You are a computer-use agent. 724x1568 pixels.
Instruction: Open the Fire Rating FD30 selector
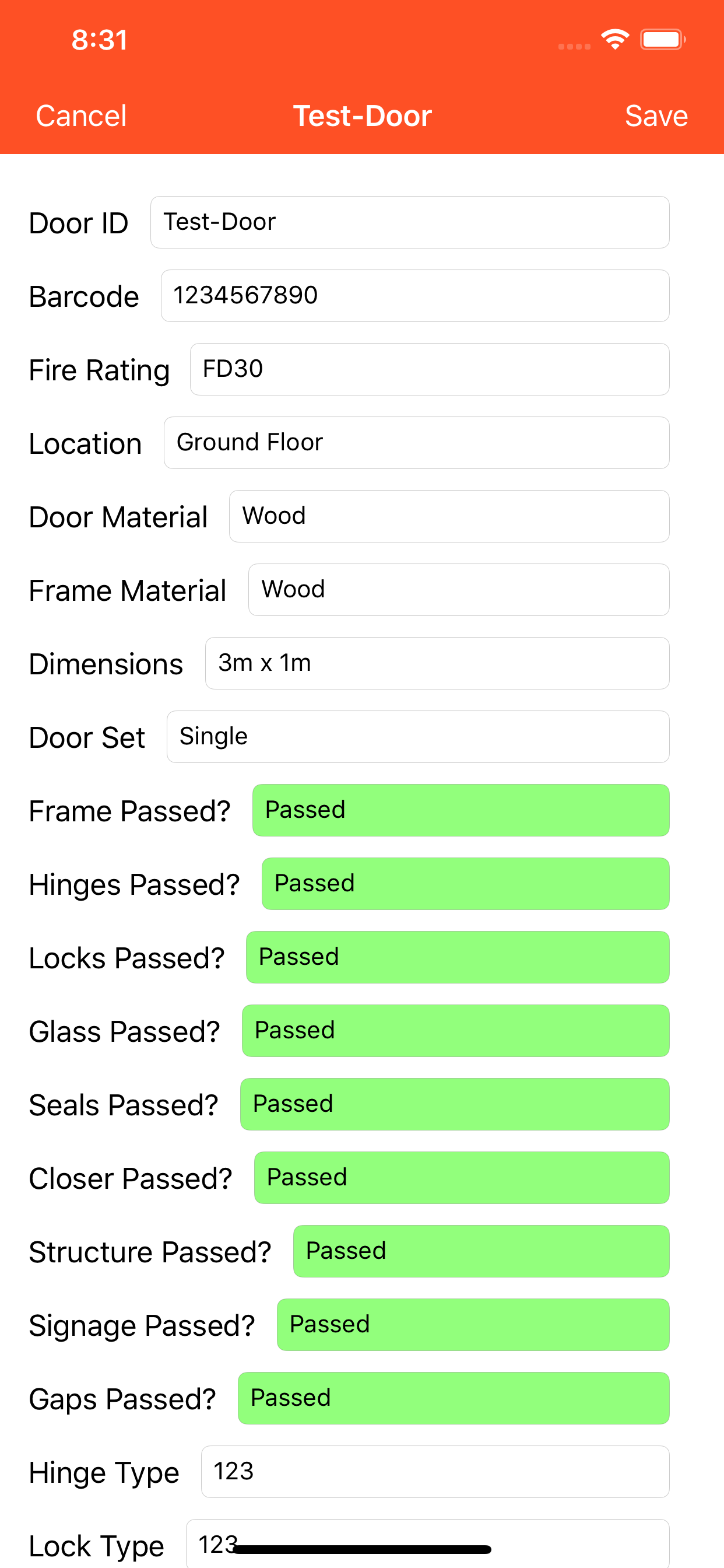pyautogui.click(x=429, y=369)
